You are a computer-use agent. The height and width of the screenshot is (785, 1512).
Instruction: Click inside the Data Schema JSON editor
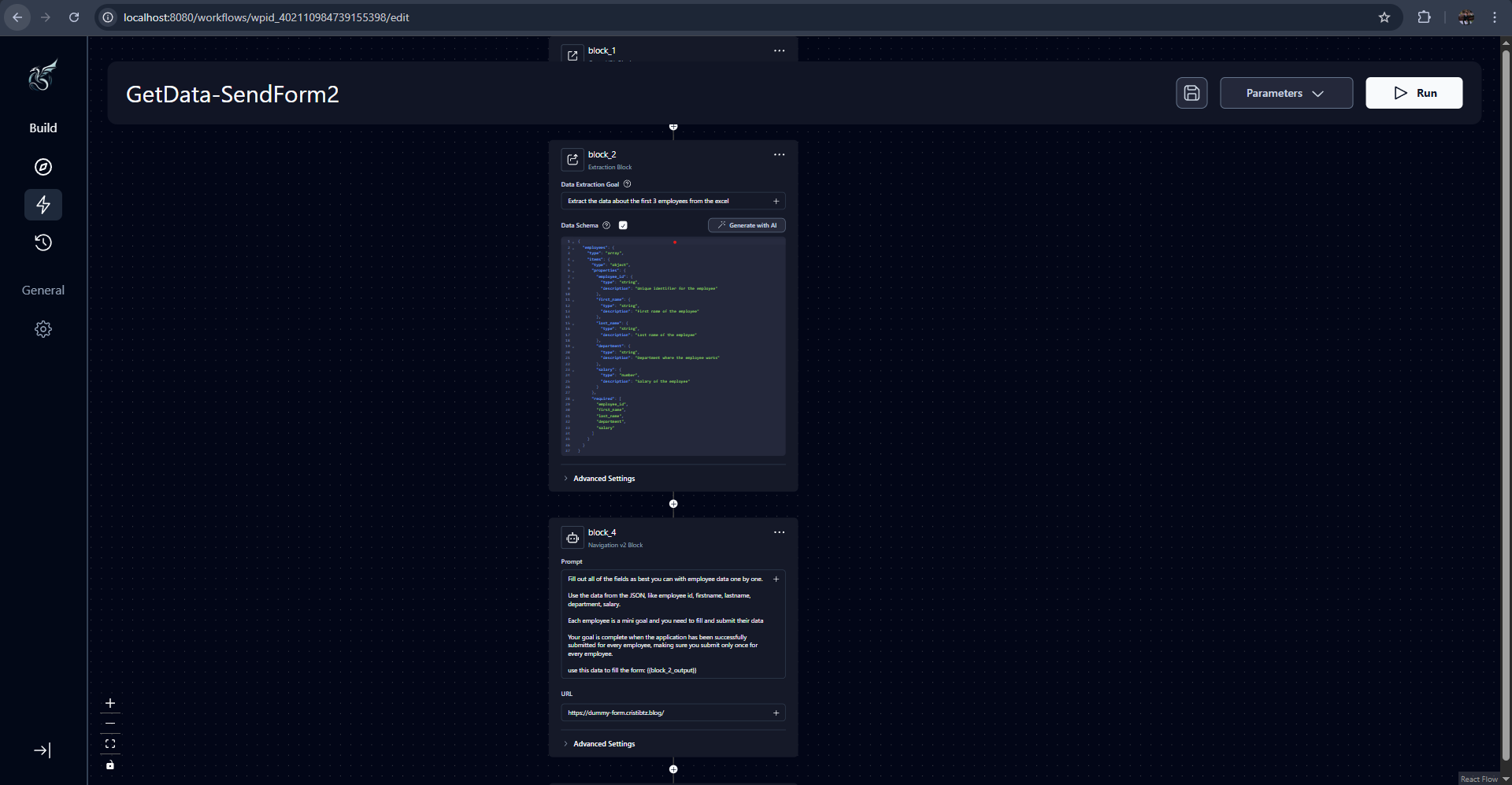click(673, 346)
